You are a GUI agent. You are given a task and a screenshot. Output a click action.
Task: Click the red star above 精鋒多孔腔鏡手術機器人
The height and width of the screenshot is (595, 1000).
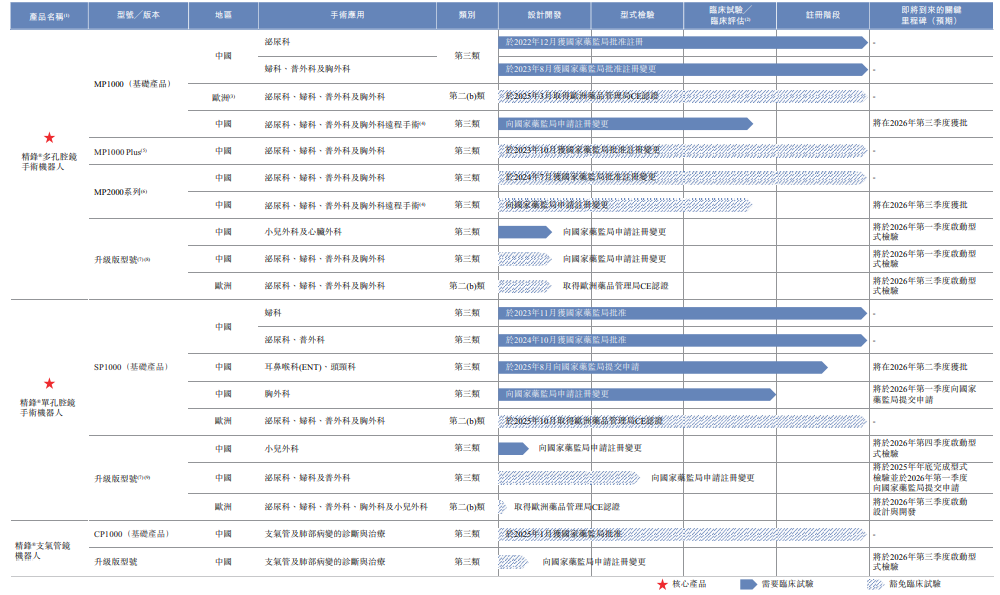click(49, 138)
